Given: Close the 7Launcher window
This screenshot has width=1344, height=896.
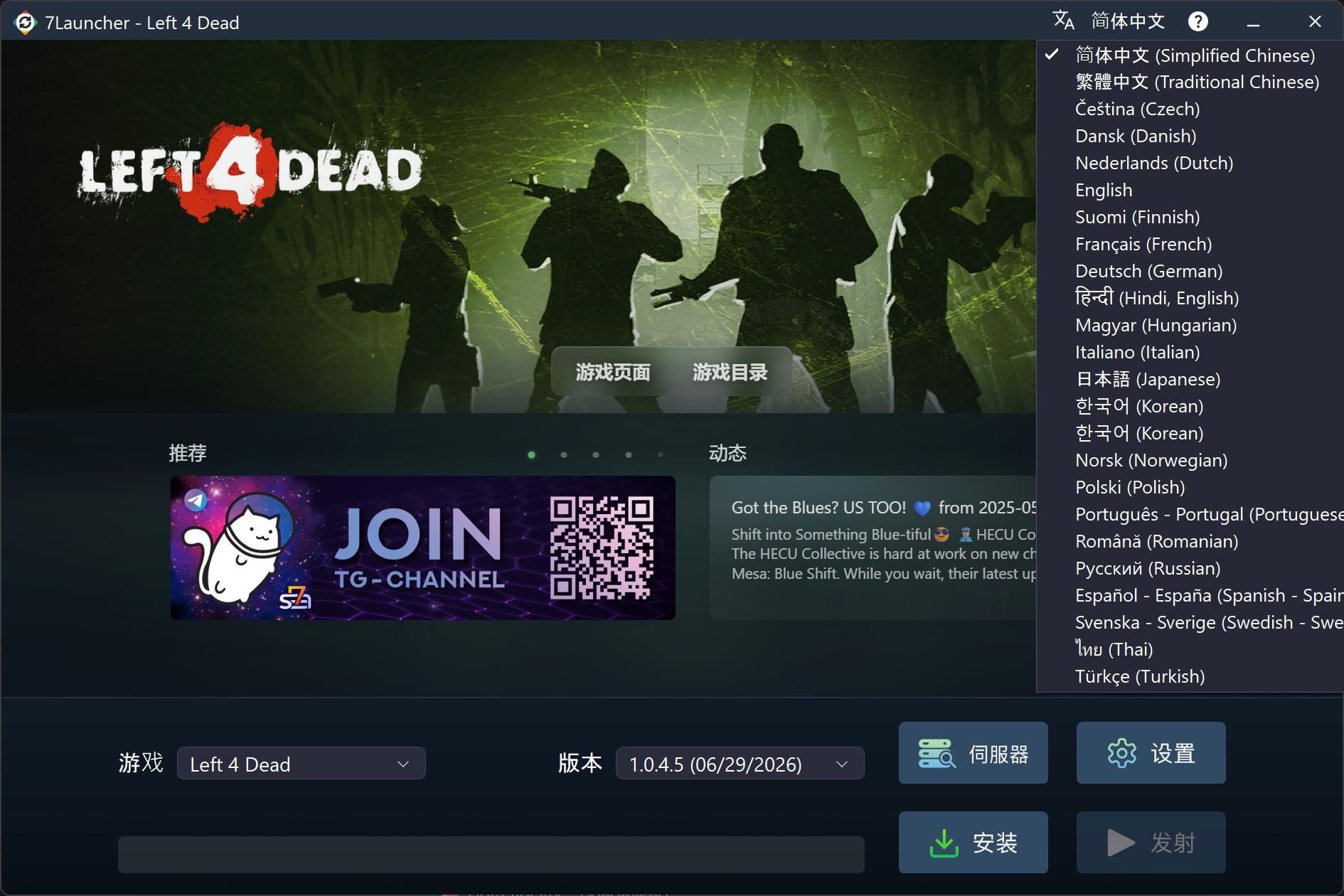Looking at the screenshot, I should pyautogui.click(x=1315, y=22).
